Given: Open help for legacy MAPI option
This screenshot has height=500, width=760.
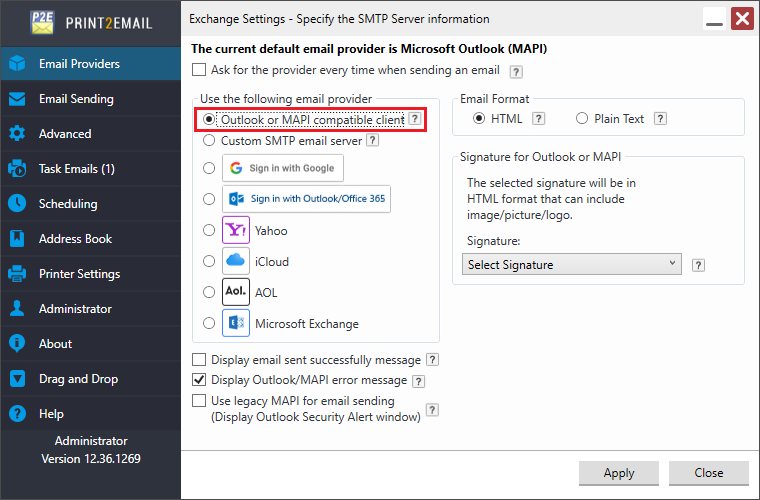Looking at the screenshot, I should click(432, 410).
